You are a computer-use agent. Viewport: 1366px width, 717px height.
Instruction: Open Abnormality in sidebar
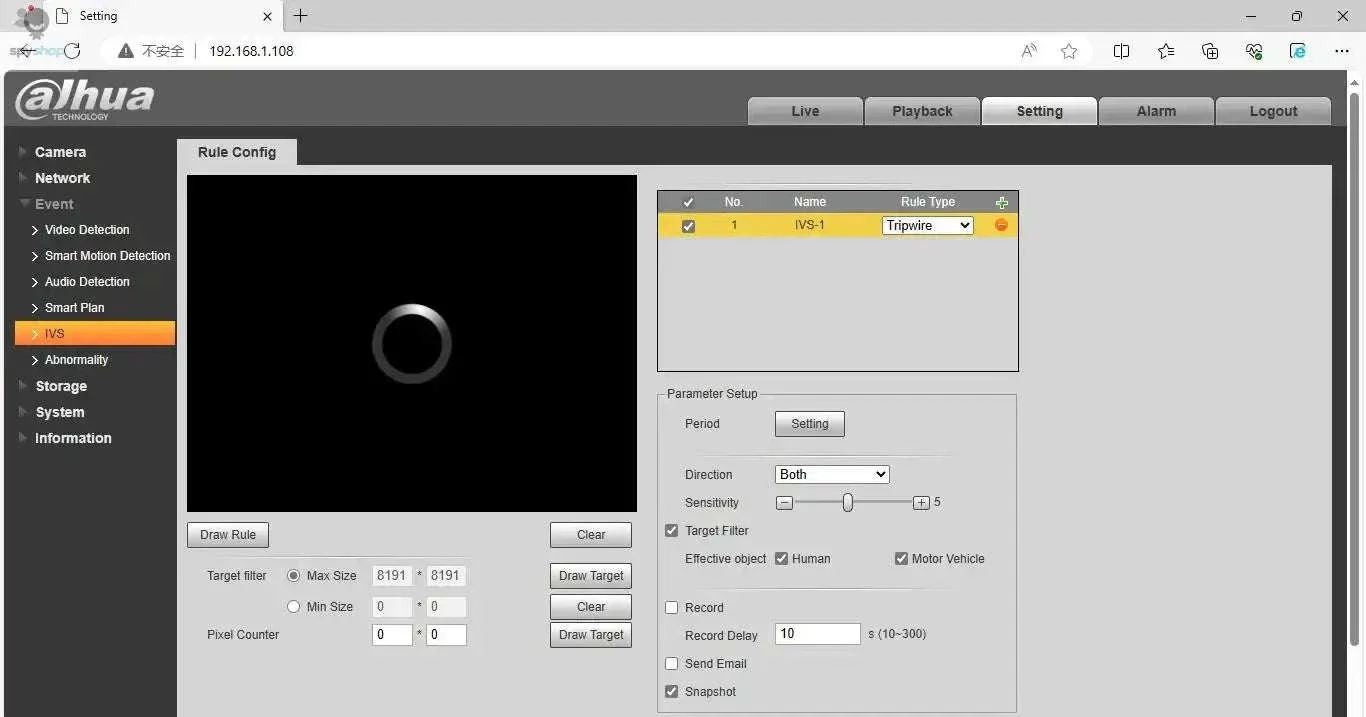(x=76, y=360)
